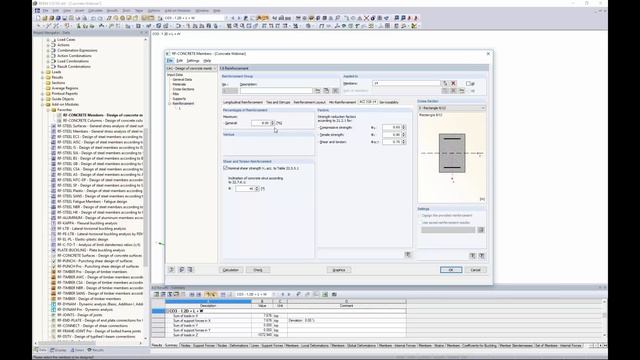Click the Graphics button
This screenshot has height=360, width=640.
339,270
